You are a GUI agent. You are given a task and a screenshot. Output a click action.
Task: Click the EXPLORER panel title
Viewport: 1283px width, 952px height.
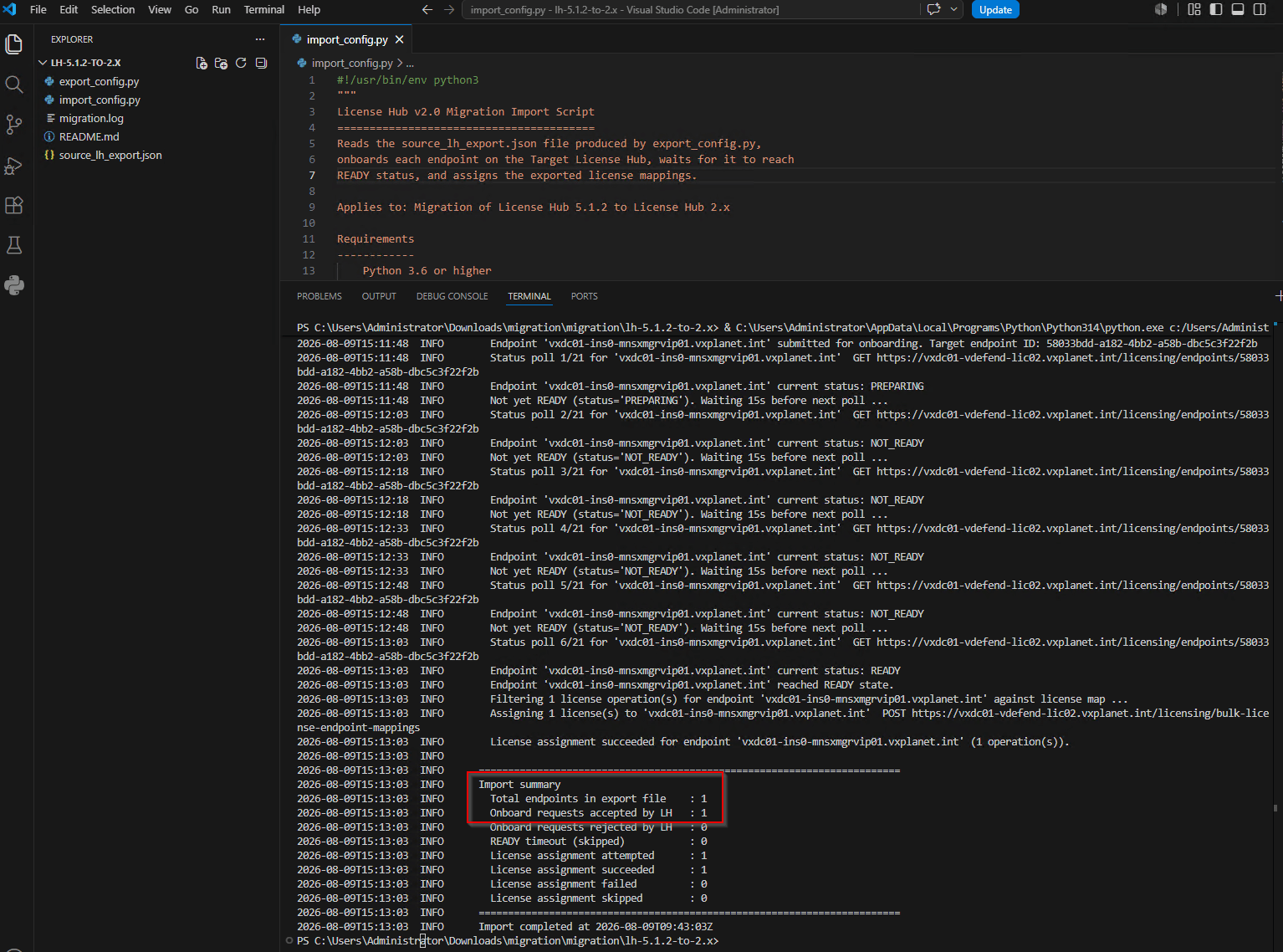tap(72, 39)
